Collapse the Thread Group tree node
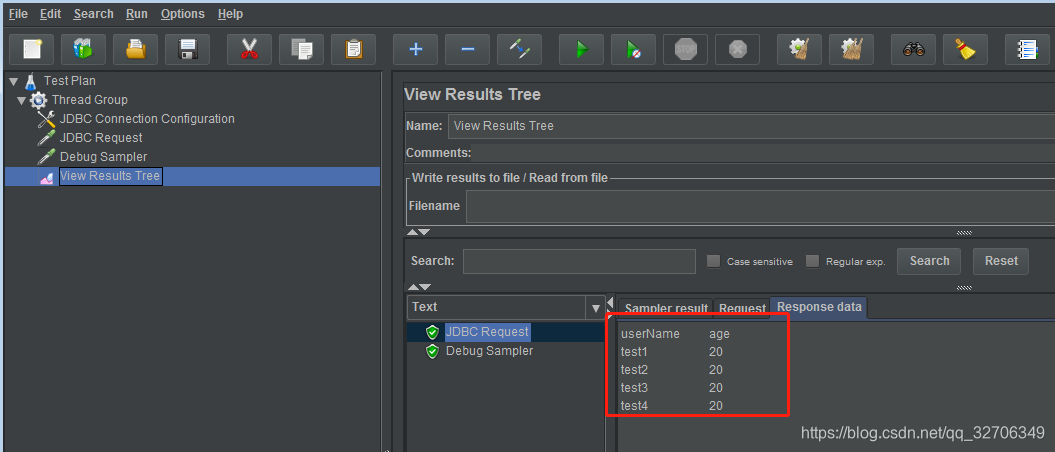 tap(22, 100)
